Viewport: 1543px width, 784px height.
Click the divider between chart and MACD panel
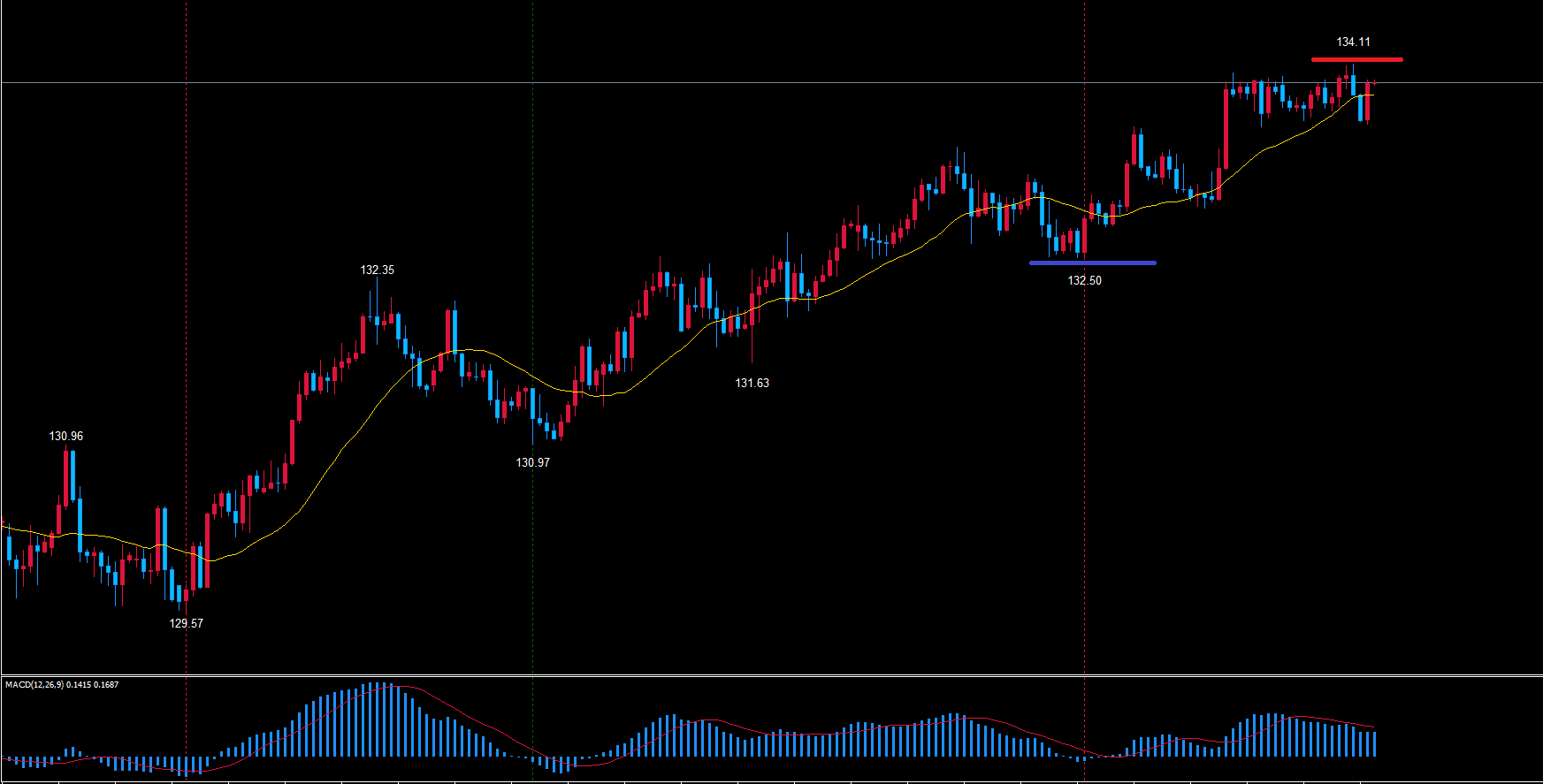(771, 675)
